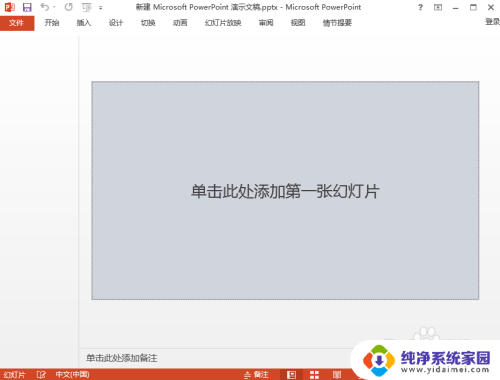The height and width of the screenshot is (380, 500).
Task: Save the presentation with the floppy icon
Action: point(27,7)
